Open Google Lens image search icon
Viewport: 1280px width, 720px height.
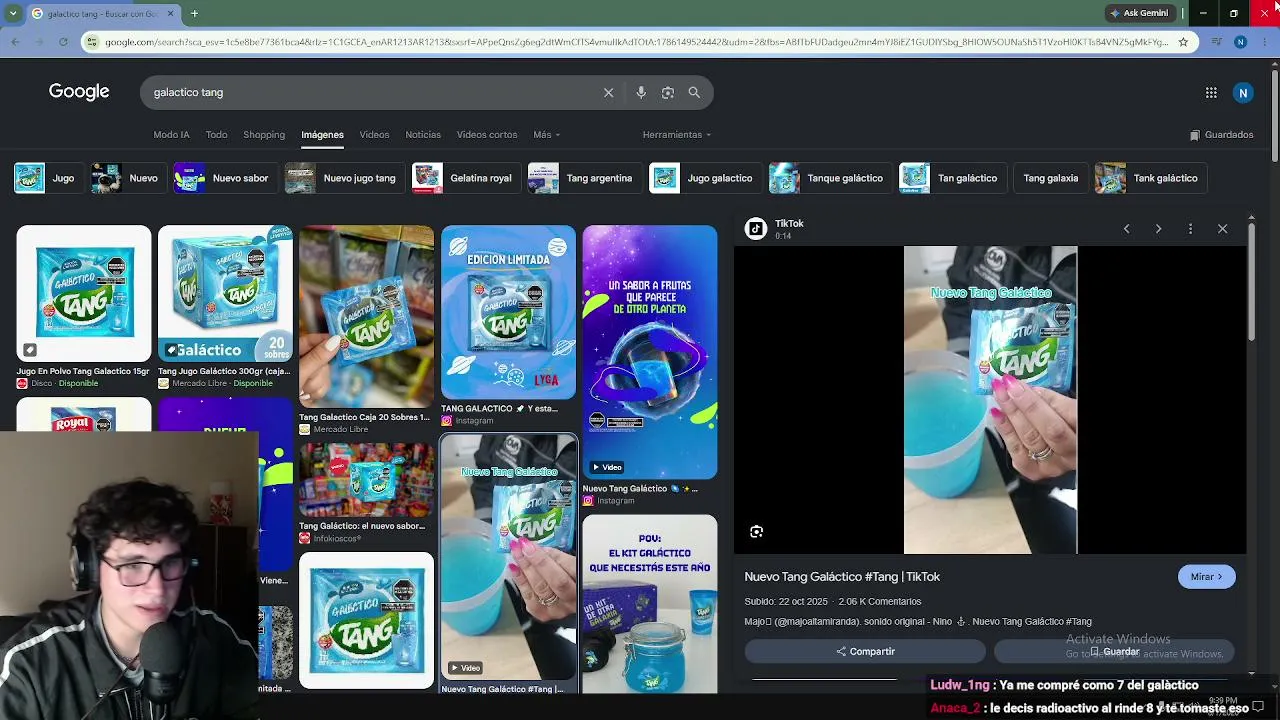(668, 92)
